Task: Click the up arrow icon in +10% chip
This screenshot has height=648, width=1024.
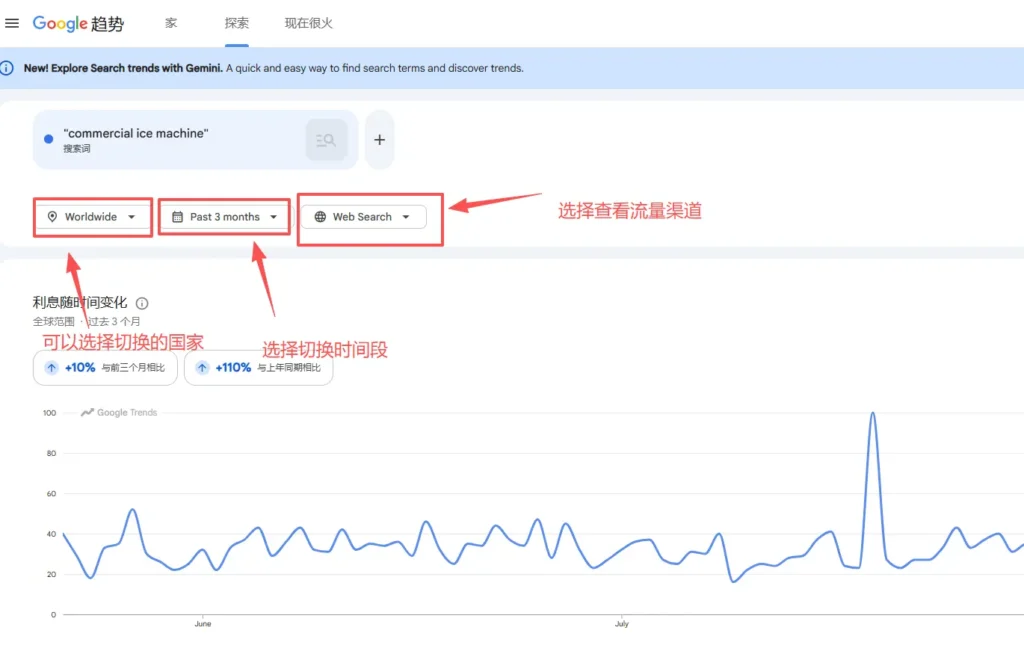Action: point(52,368)
